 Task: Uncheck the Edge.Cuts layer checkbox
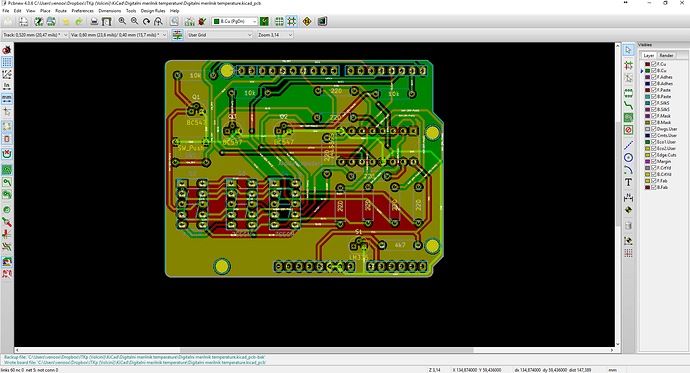click(653, 155)
